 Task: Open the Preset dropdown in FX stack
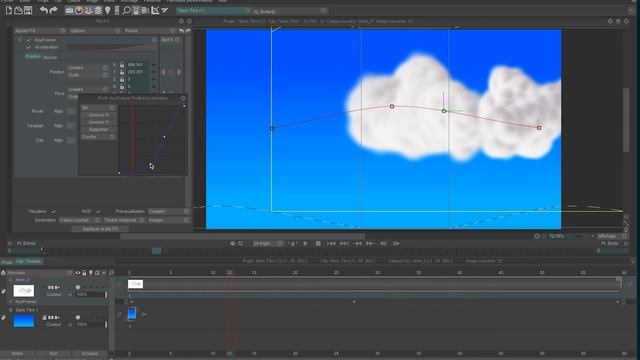click(149, 31)
